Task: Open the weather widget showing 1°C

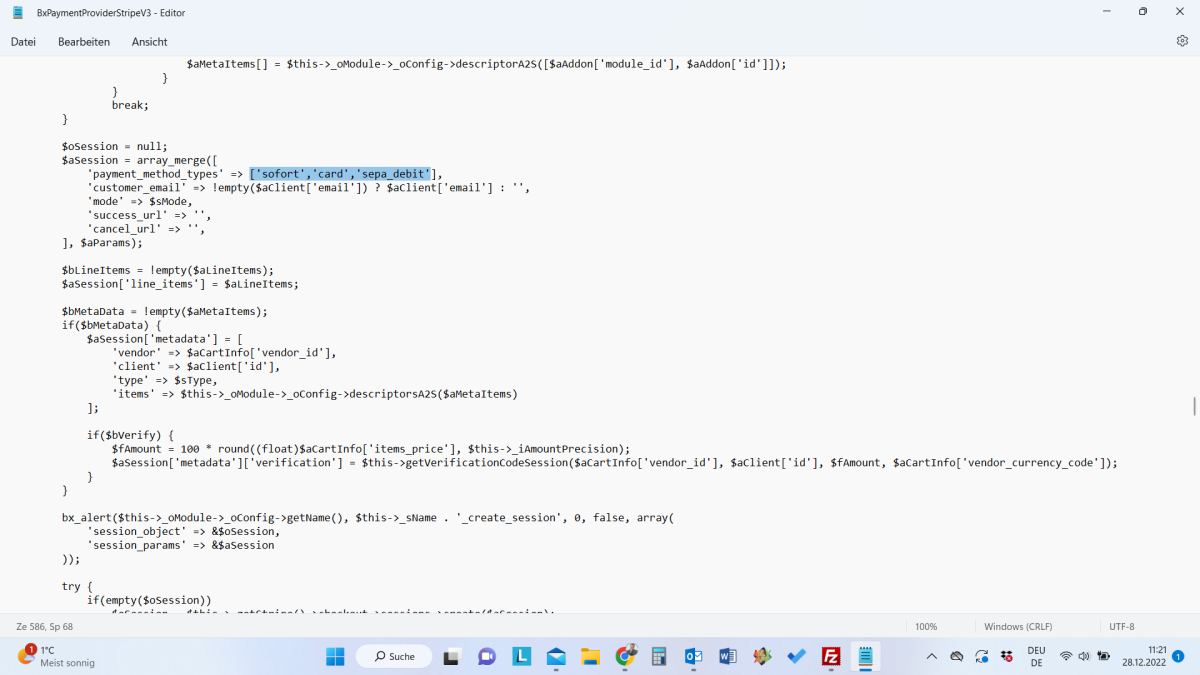Action: [x=55, y=656]
